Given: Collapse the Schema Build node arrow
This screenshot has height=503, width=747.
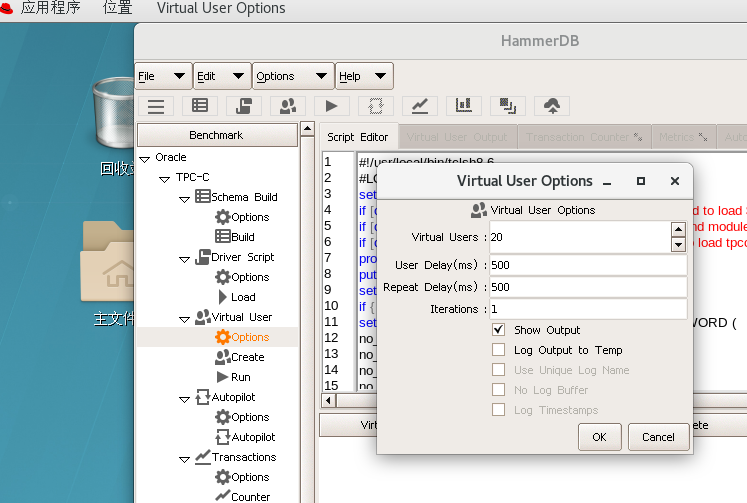Looking at the screenshot, I should 184,199.
